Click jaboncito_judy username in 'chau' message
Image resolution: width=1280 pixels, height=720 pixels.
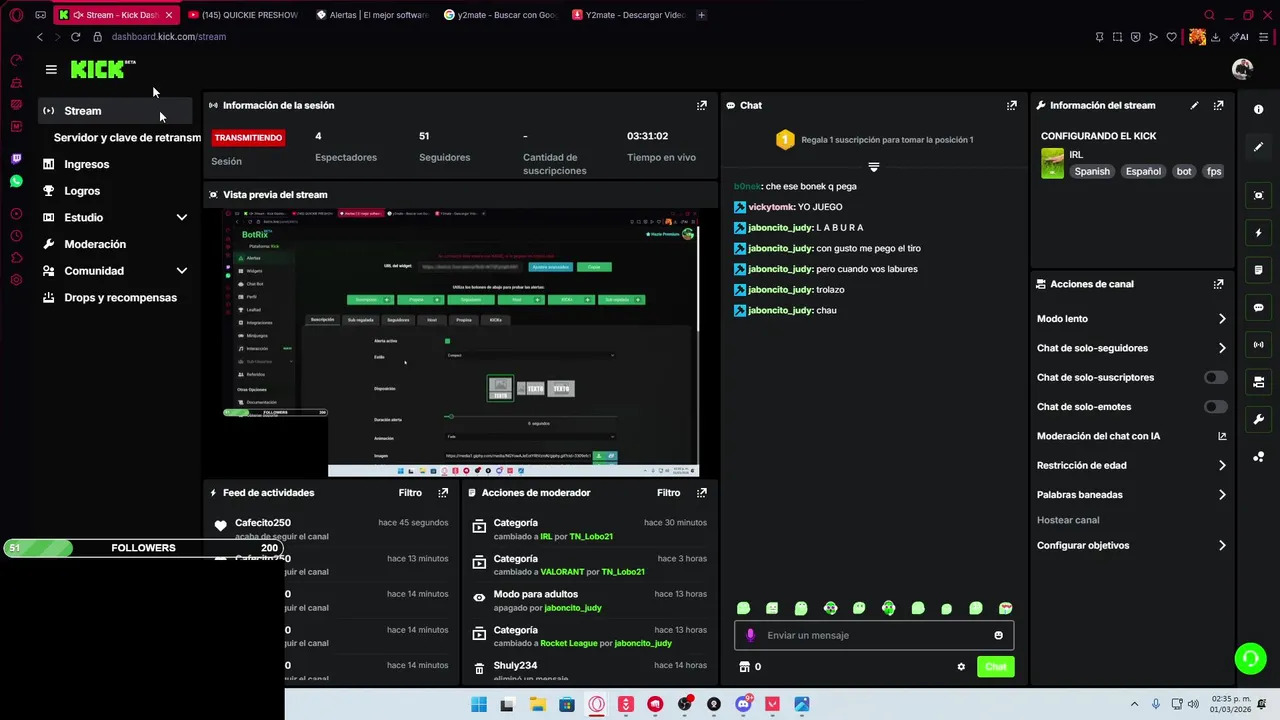(x=780, y=311)
